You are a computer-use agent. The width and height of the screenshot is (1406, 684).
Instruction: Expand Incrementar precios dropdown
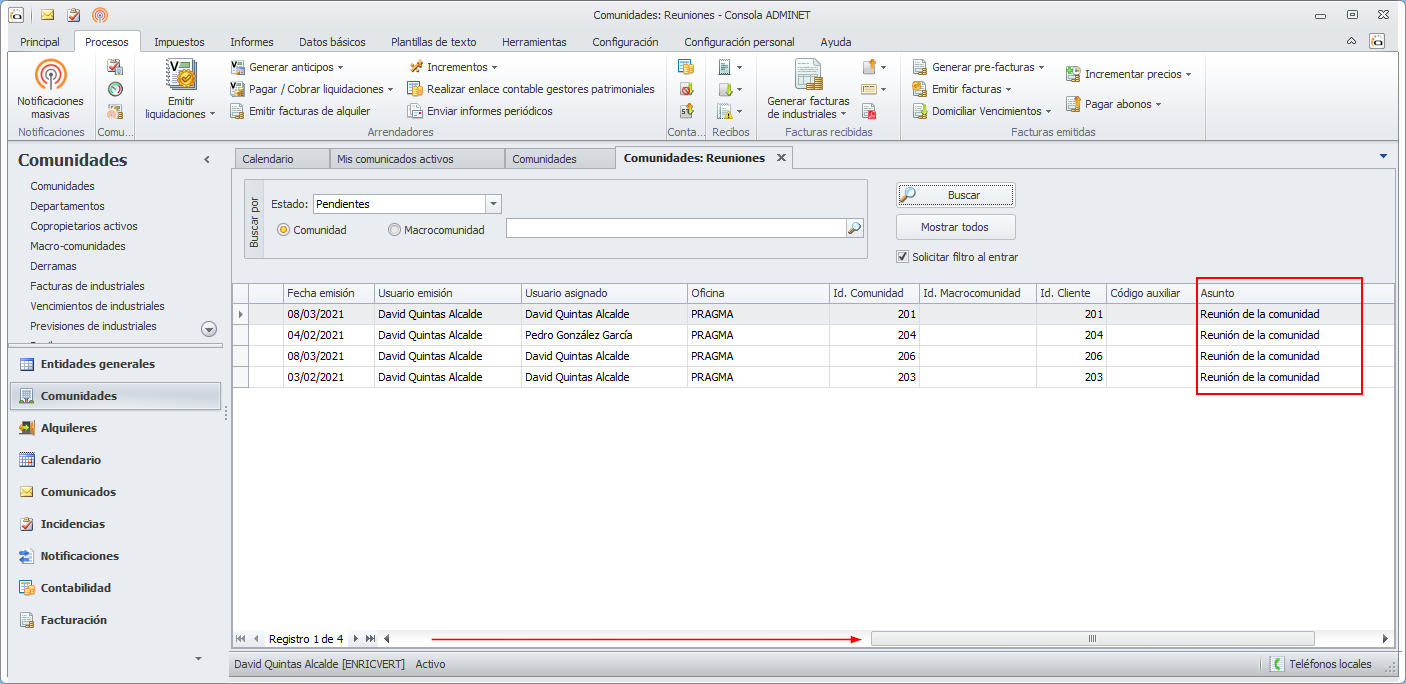[1188, 74]
